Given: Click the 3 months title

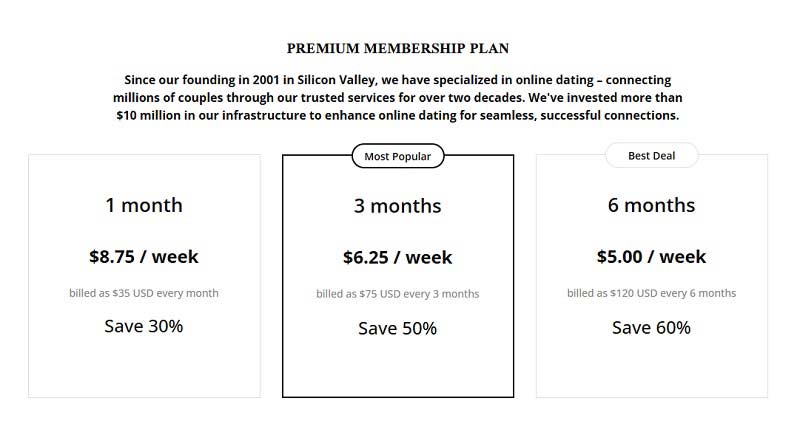Looking at the screenshot, I should click(x=397, y=206).
